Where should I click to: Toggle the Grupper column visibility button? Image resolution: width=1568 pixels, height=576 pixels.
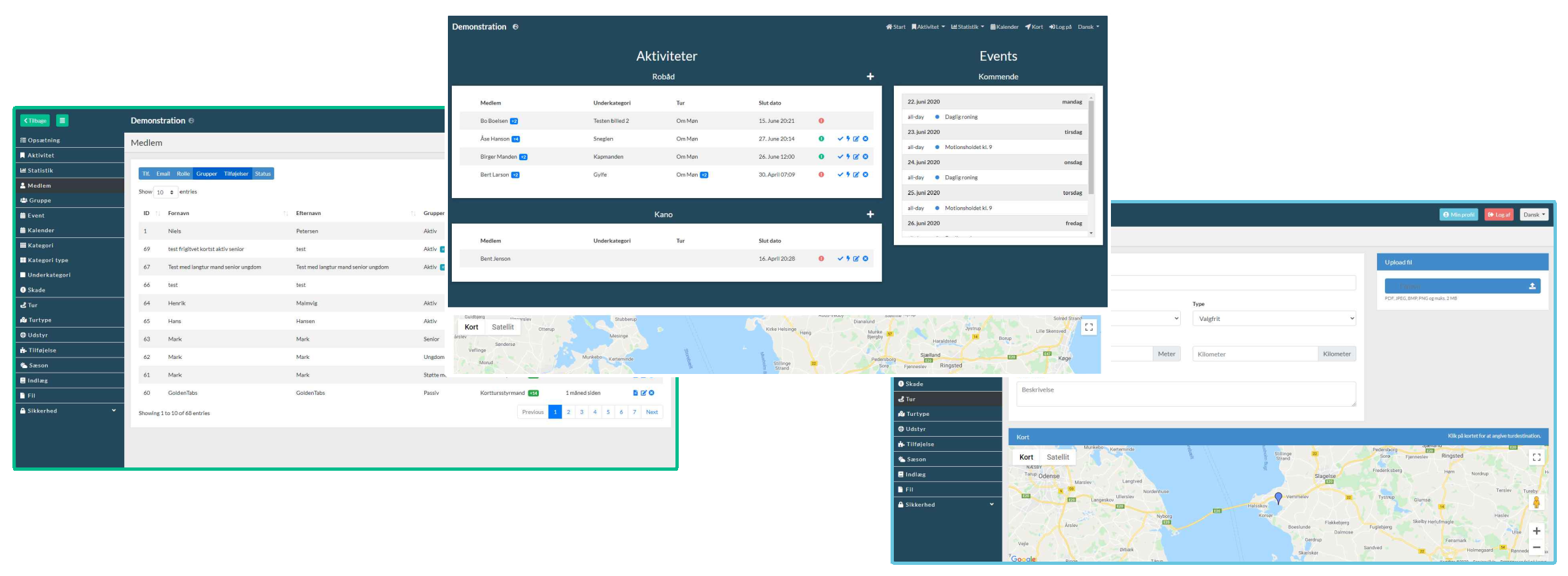(x=207, y=174)
